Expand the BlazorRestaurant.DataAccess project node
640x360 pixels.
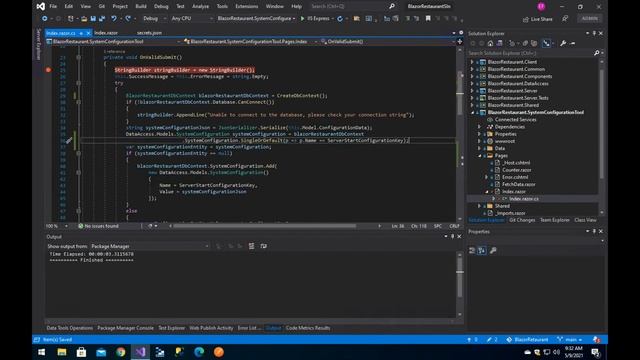472,84
